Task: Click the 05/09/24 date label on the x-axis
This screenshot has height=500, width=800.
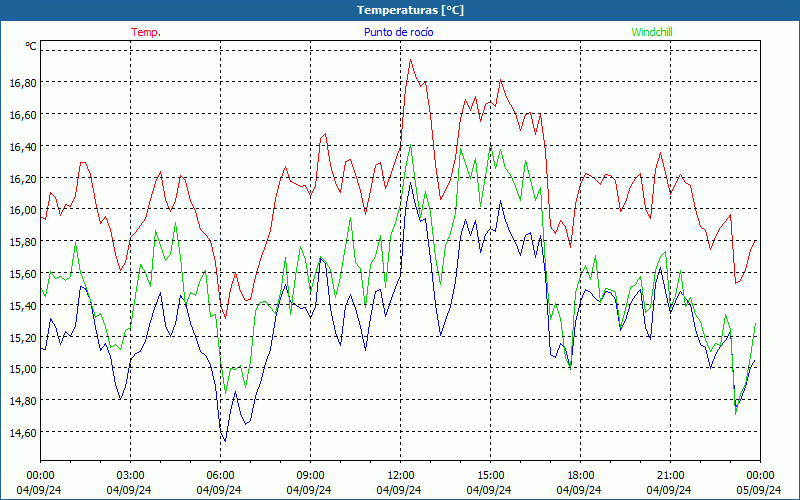Action: pos(759,490)
